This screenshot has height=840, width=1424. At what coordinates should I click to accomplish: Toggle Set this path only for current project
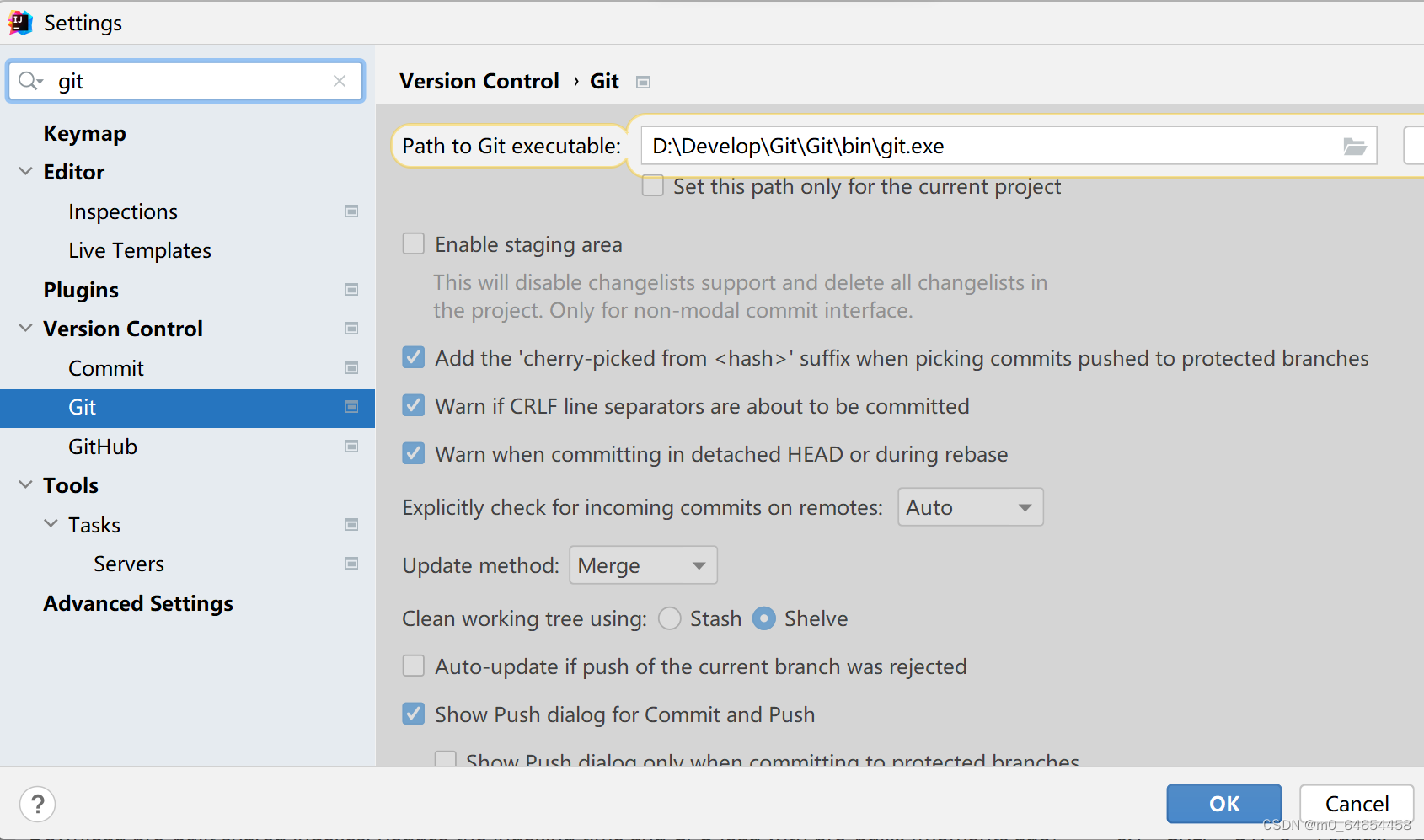(653, 185)
